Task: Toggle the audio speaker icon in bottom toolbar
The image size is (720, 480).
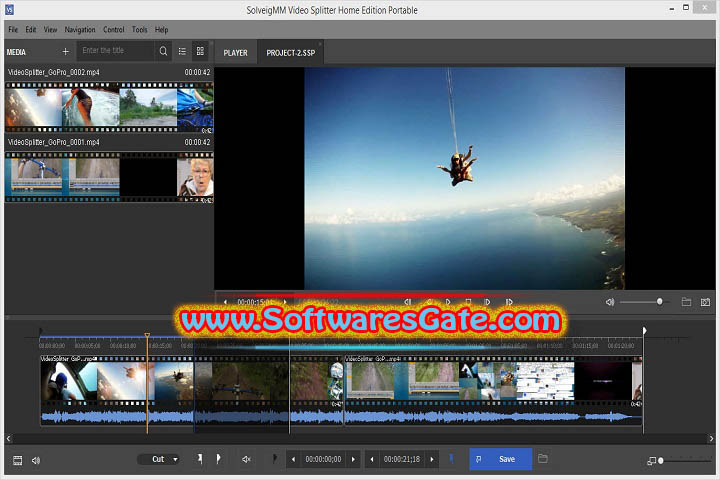Action: pyautogui.click(x=36, y=460)
